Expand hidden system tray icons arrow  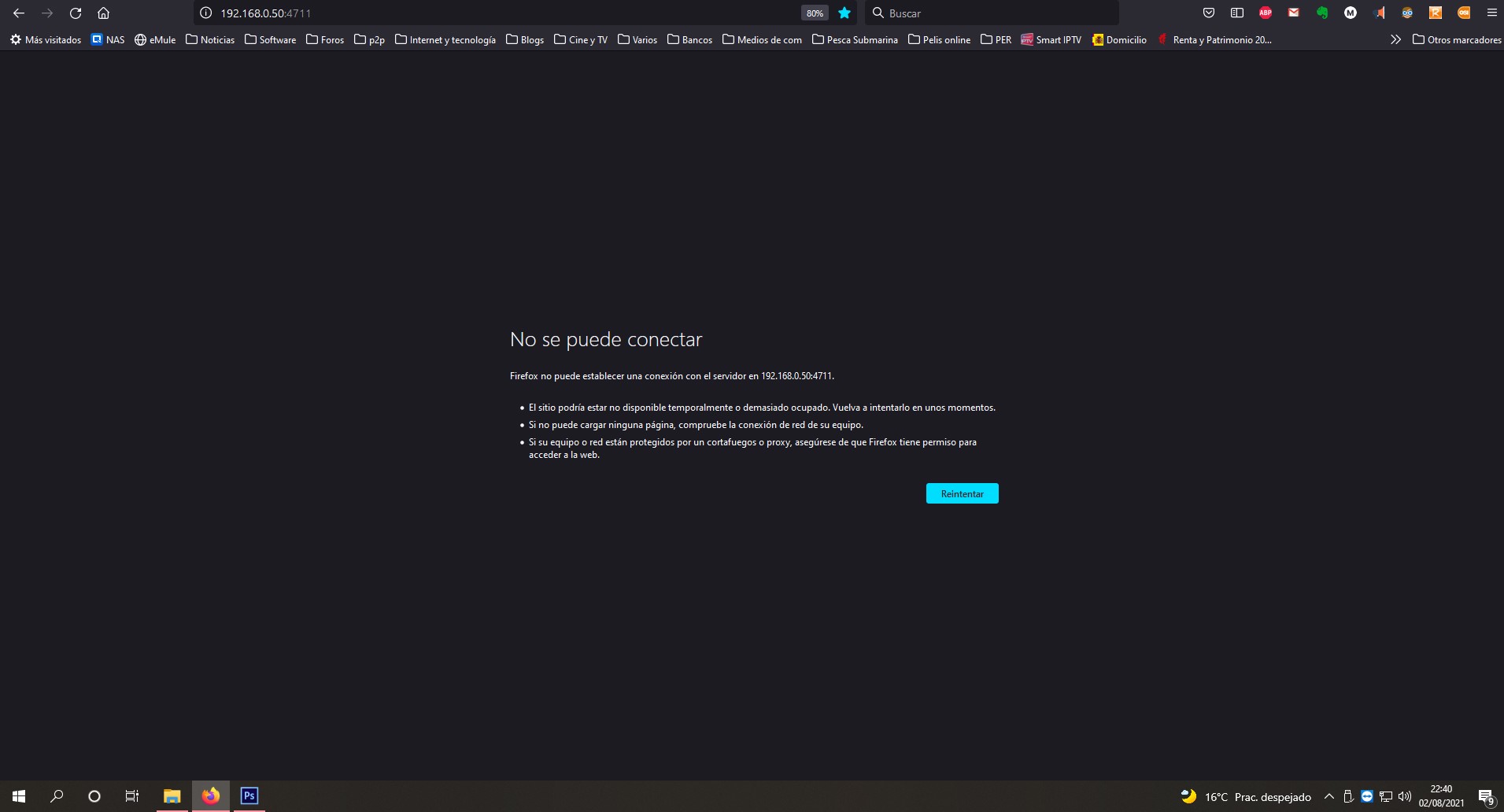point(1329,796)
